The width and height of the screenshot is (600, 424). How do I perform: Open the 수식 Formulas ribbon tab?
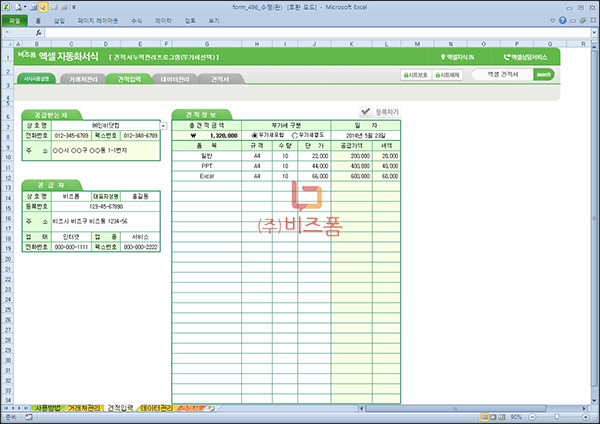tap(137, 21)
